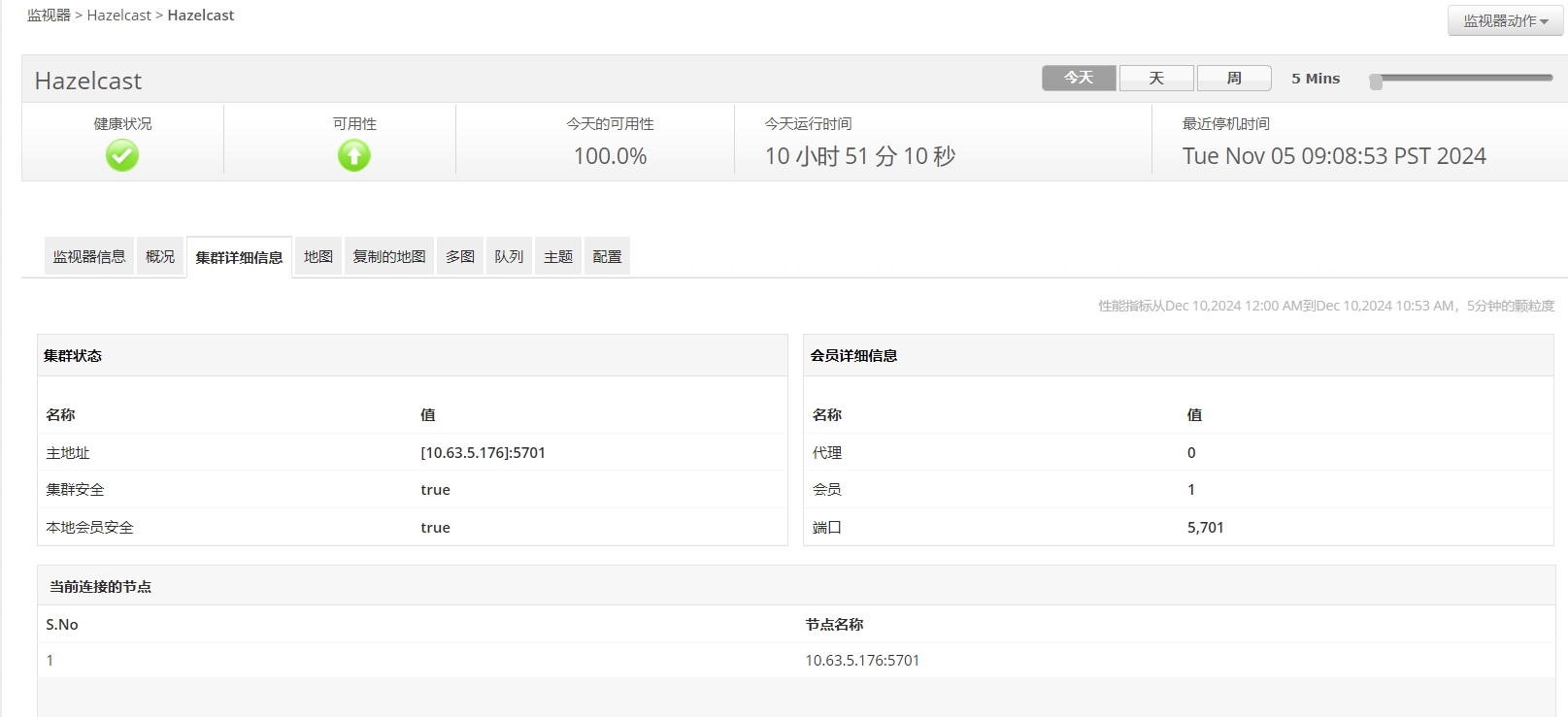
Task: Click the last downtime timestamp value
Action: 1334,156
